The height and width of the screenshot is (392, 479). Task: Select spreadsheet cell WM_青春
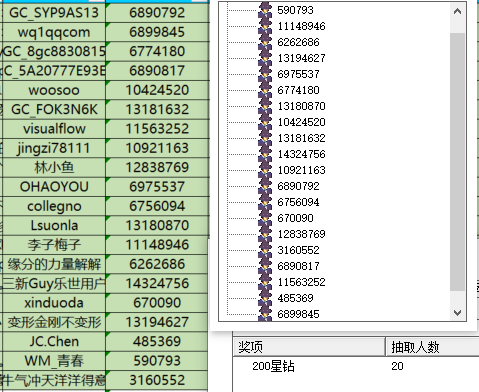(54, 361)
